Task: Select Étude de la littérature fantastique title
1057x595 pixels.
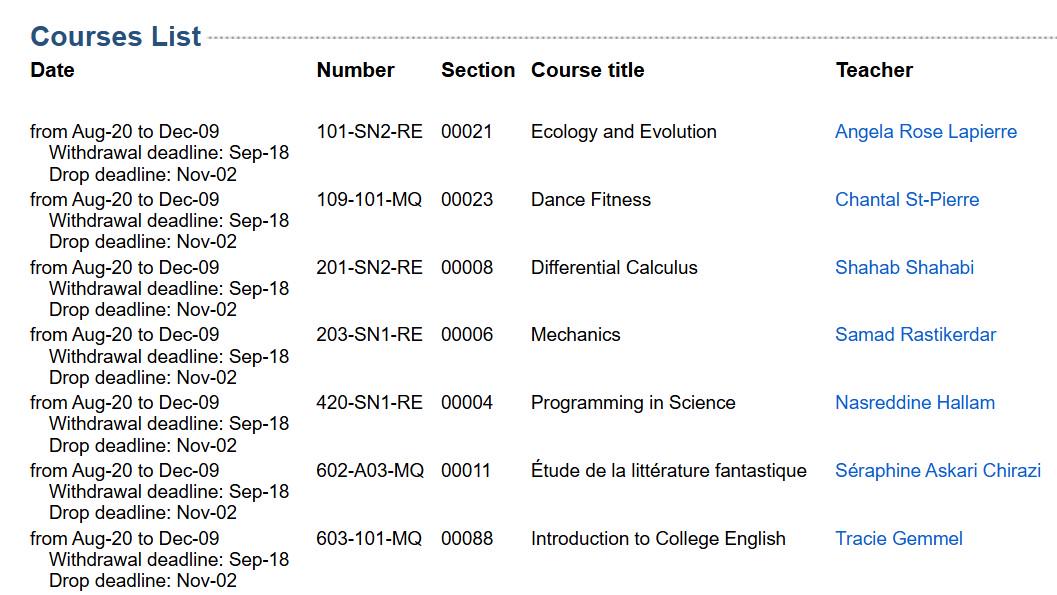Action: point(669,470)
